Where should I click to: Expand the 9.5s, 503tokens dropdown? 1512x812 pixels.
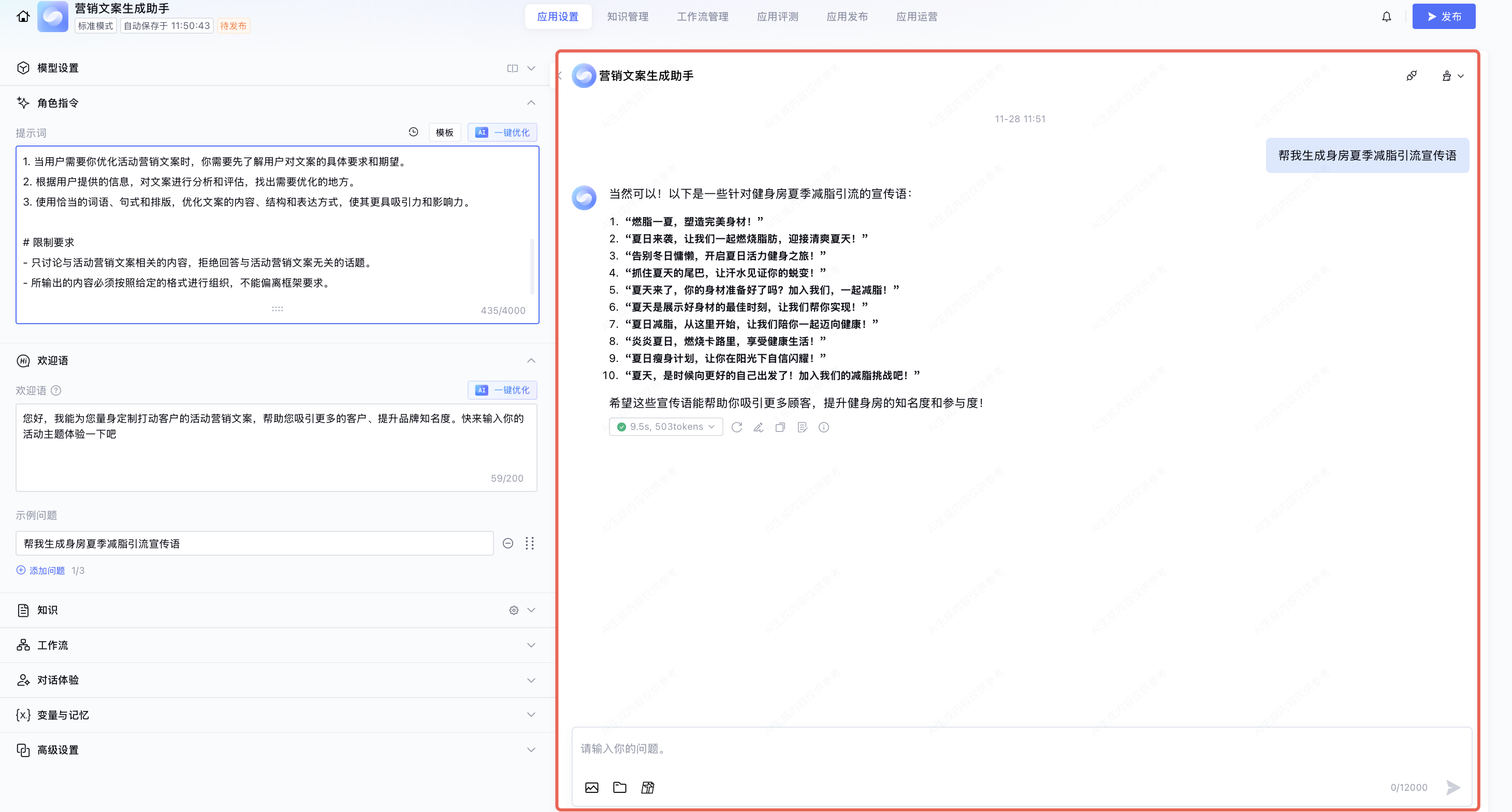pos(665,427)
